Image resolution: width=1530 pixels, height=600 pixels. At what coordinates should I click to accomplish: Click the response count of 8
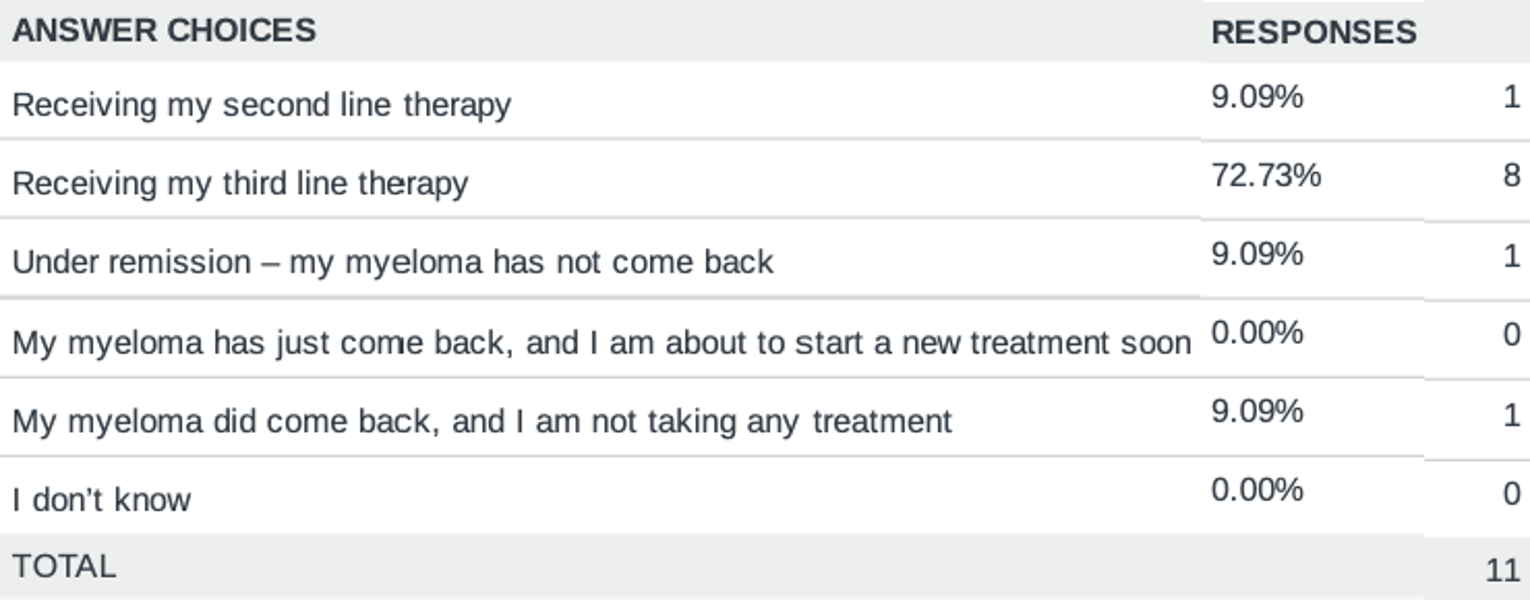click(1511, 175)
